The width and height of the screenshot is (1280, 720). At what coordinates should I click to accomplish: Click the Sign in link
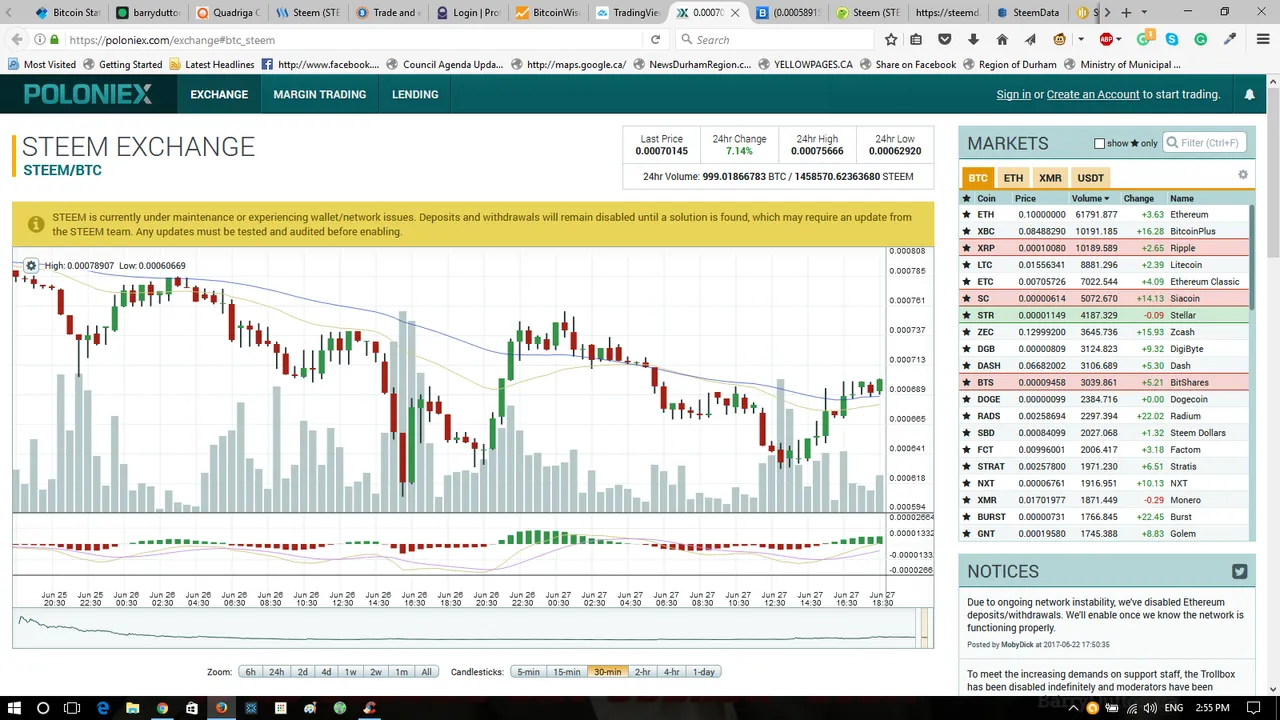click(x=1013, y=95)
